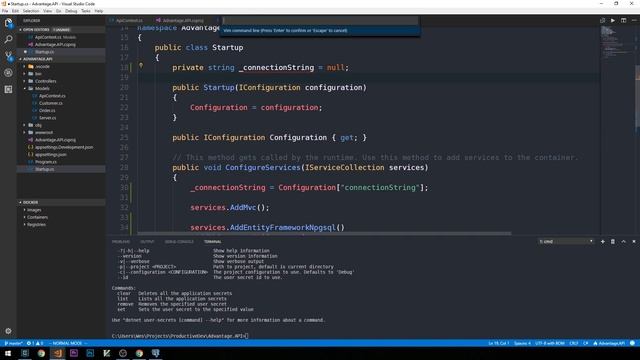Click the editor minimap
Viewport: 640px width, 360px height.
[x=617, y=130]
